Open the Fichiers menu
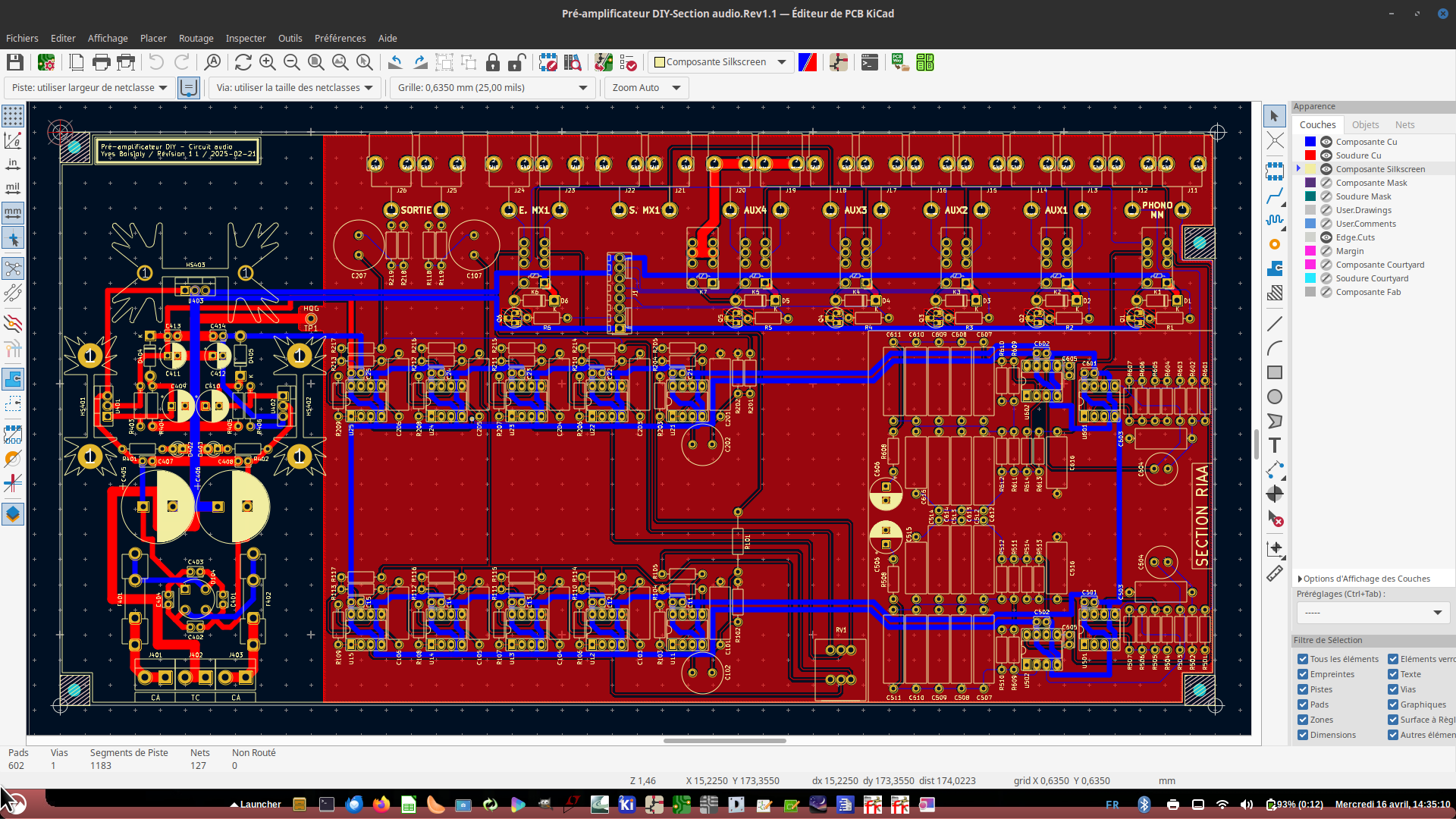The image size is (1456, 819). pos(22,38)
